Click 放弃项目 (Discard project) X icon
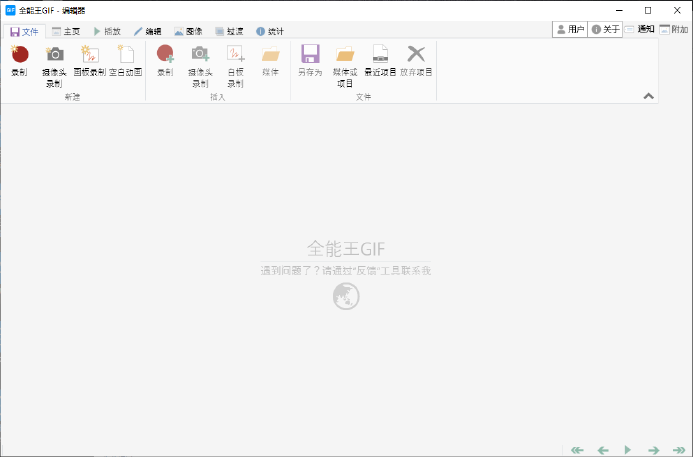This screenshot has height=457, width=693. pos(416,59)
